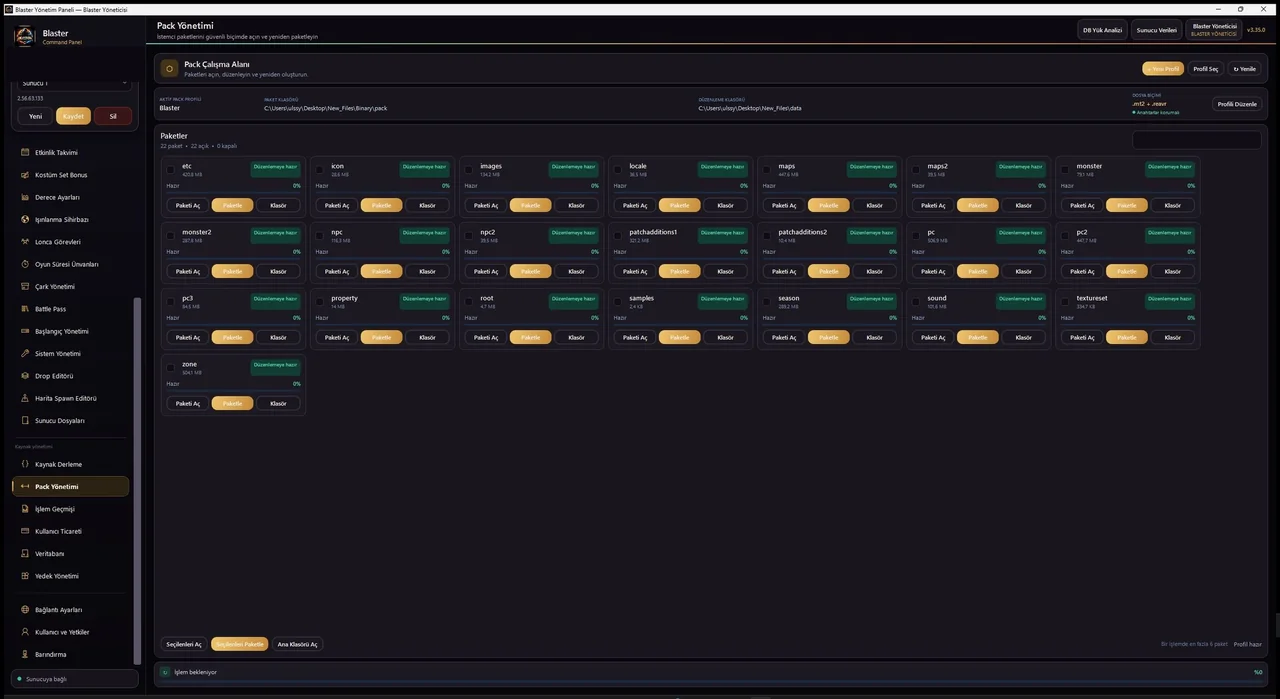Open the Veritabanı sidebar entry

(70, 554)
